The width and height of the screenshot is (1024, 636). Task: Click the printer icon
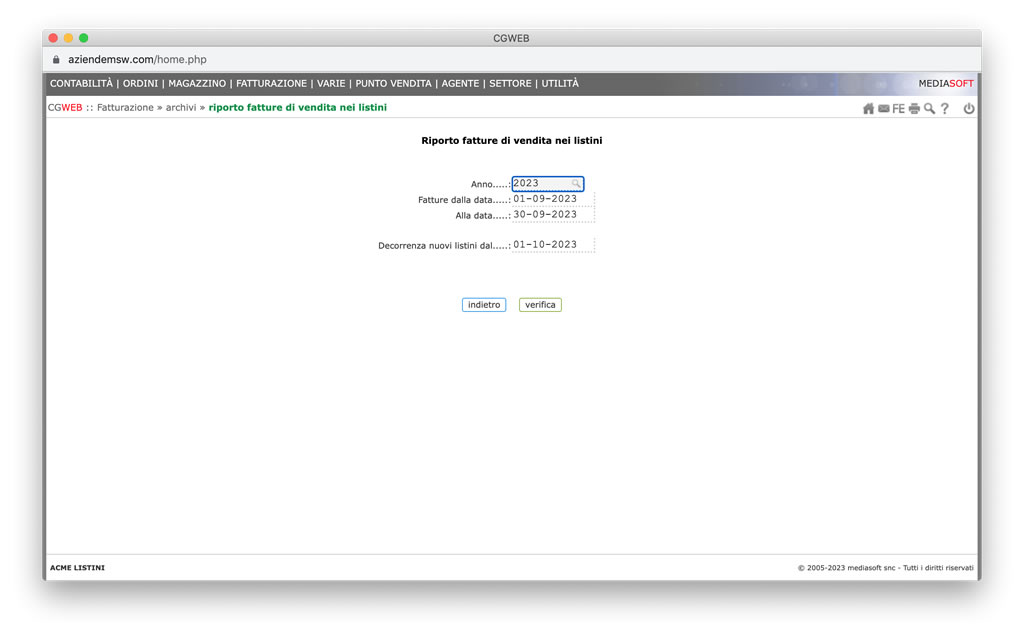pos(914,108)
